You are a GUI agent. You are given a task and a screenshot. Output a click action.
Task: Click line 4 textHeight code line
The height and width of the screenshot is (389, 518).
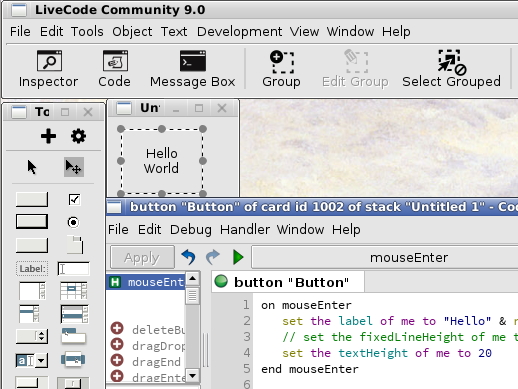387,353
